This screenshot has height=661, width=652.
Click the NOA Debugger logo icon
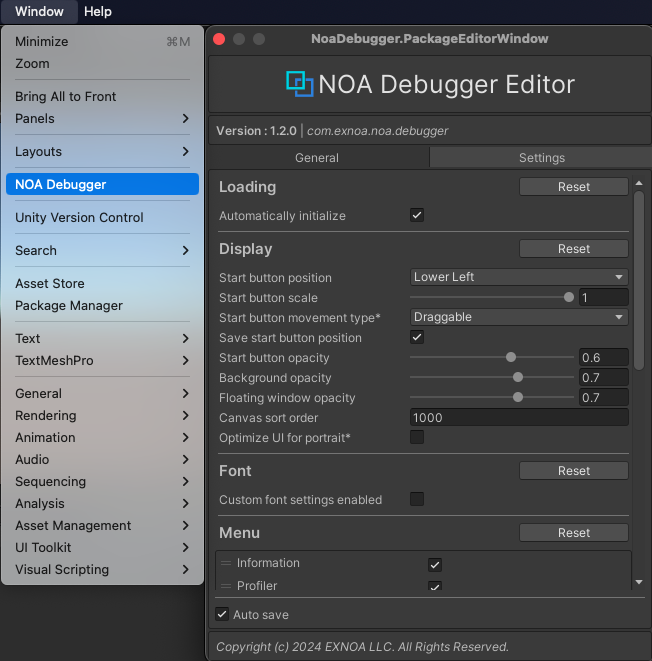tap(300, 84)
